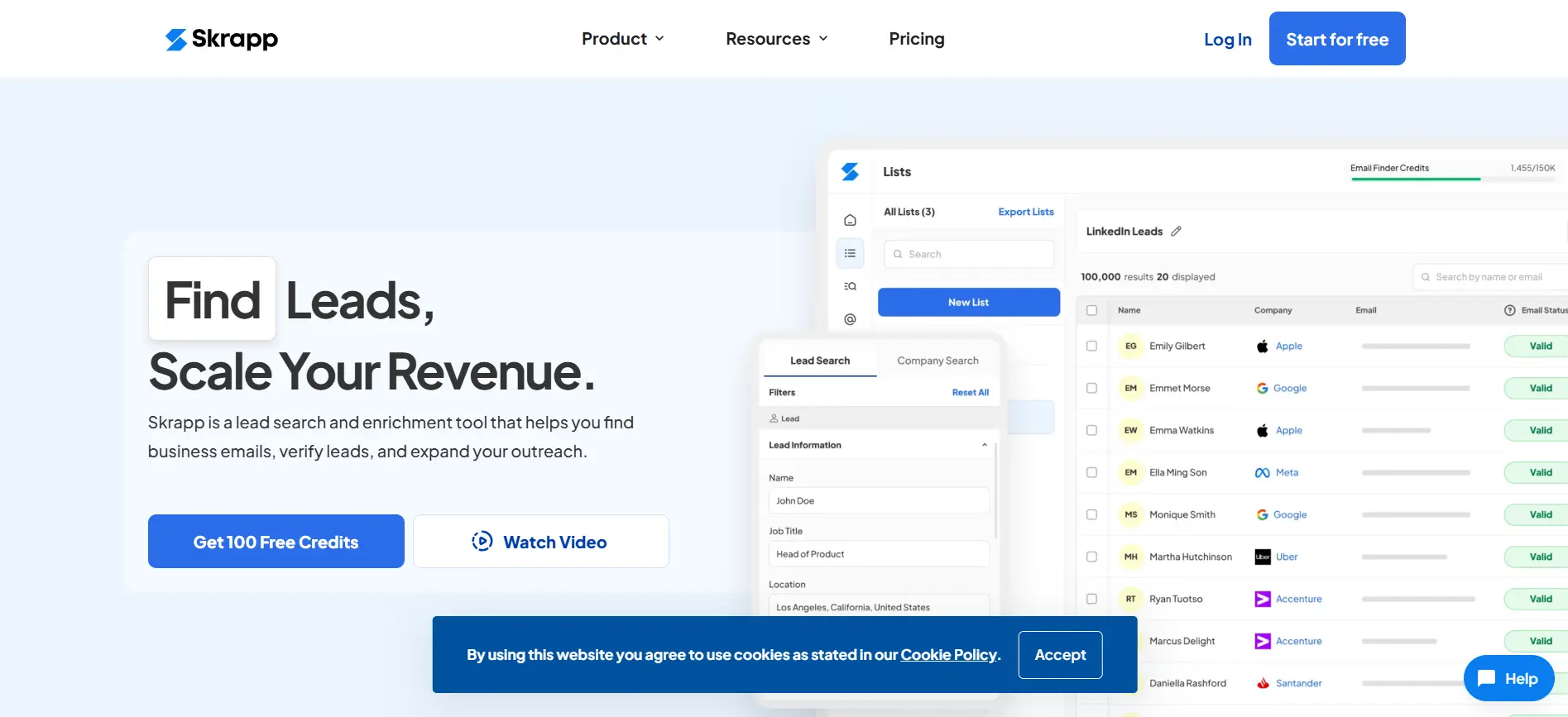Check the box for Ryan Tuotso
This screenshot has height=717, width=1568.
coord(1091,600)
